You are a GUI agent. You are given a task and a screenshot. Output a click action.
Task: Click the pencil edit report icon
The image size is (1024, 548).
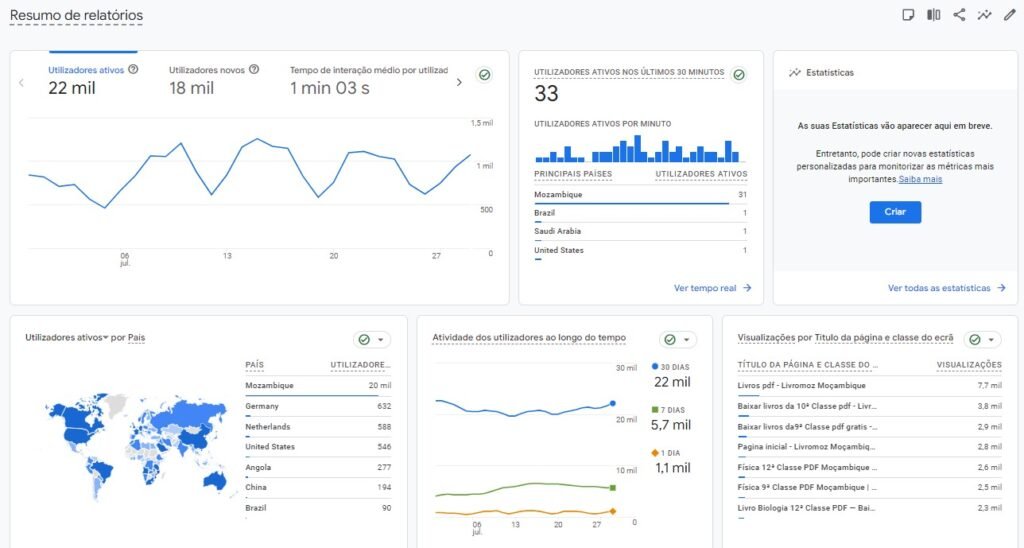point(1009,15)
